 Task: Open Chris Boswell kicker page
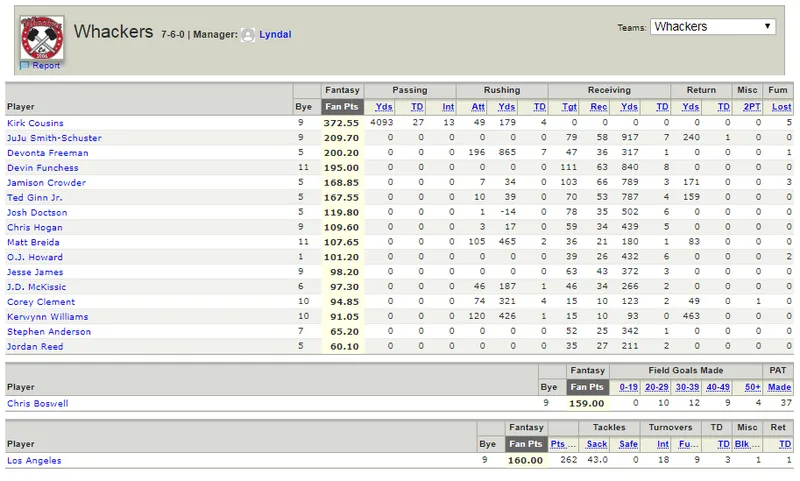click(37, 403)
